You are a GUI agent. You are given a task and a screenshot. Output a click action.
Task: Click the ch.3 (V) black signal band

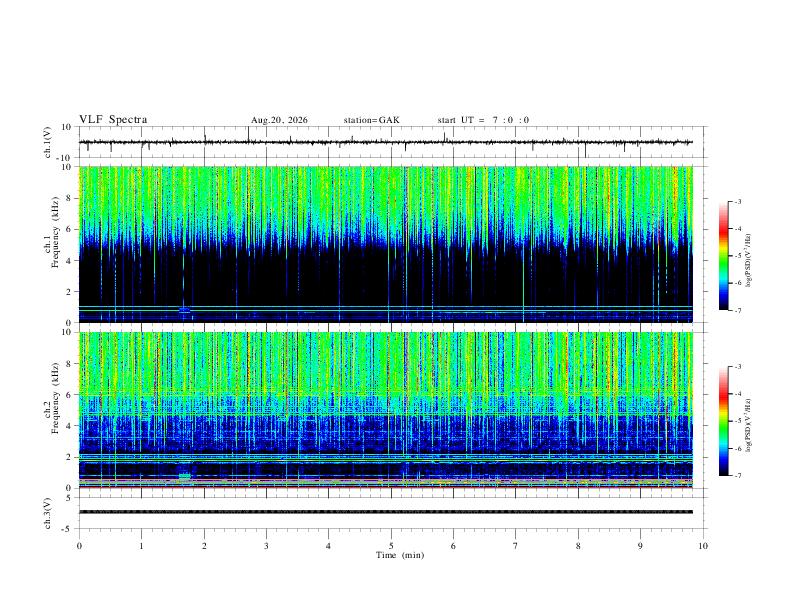click(x=385, y=512)
